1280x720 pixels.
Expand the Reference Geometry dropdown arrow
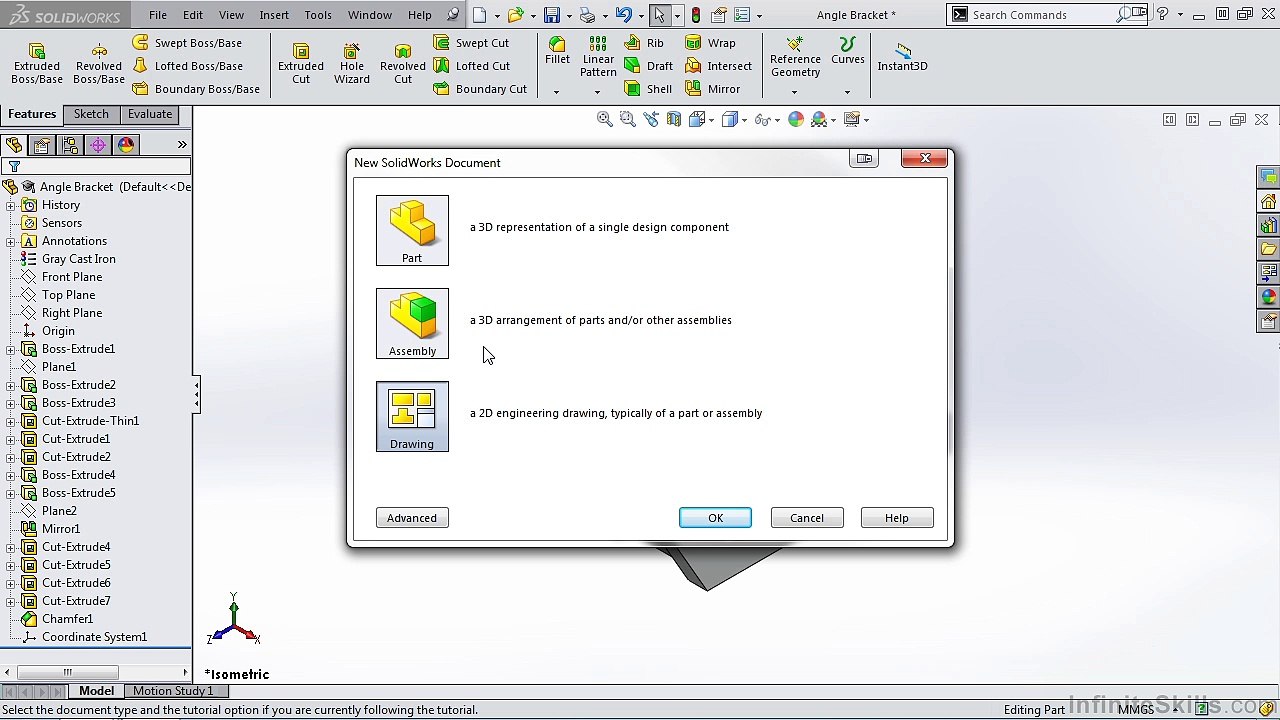point(795,92)
